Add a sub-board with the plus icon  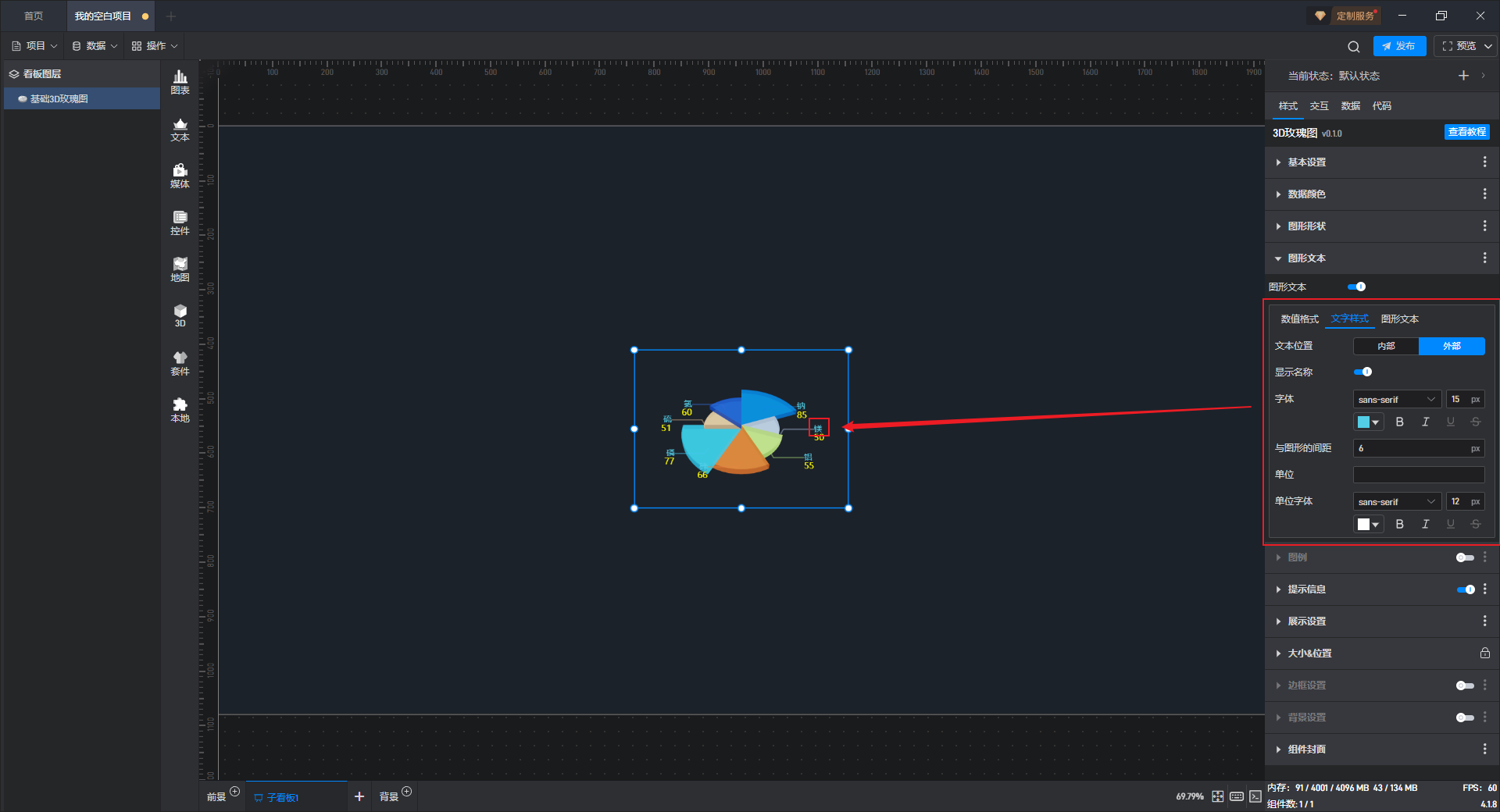[359, 796]
